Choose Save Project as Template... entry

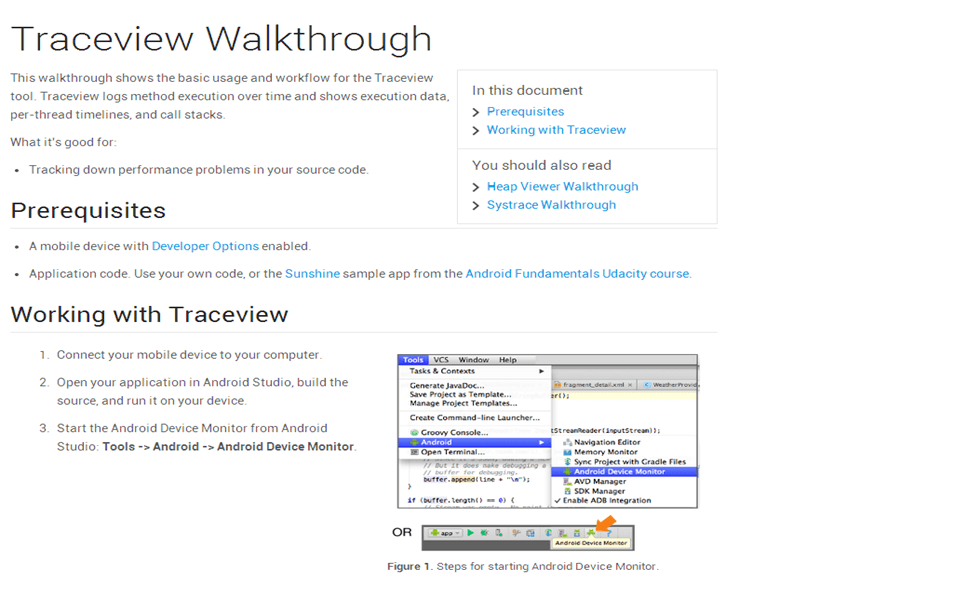[x=461, y=394]
